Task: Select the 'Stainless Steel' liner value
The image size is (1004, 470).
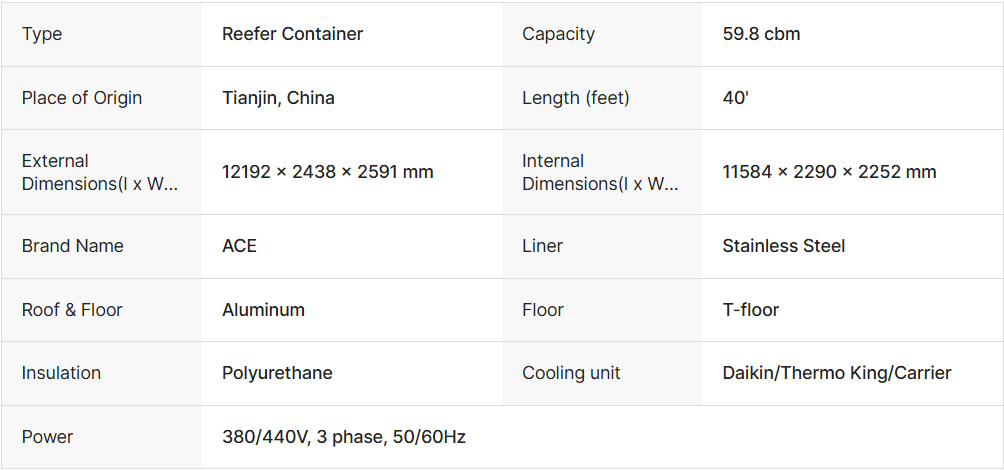Action: [x=783, y=246]
